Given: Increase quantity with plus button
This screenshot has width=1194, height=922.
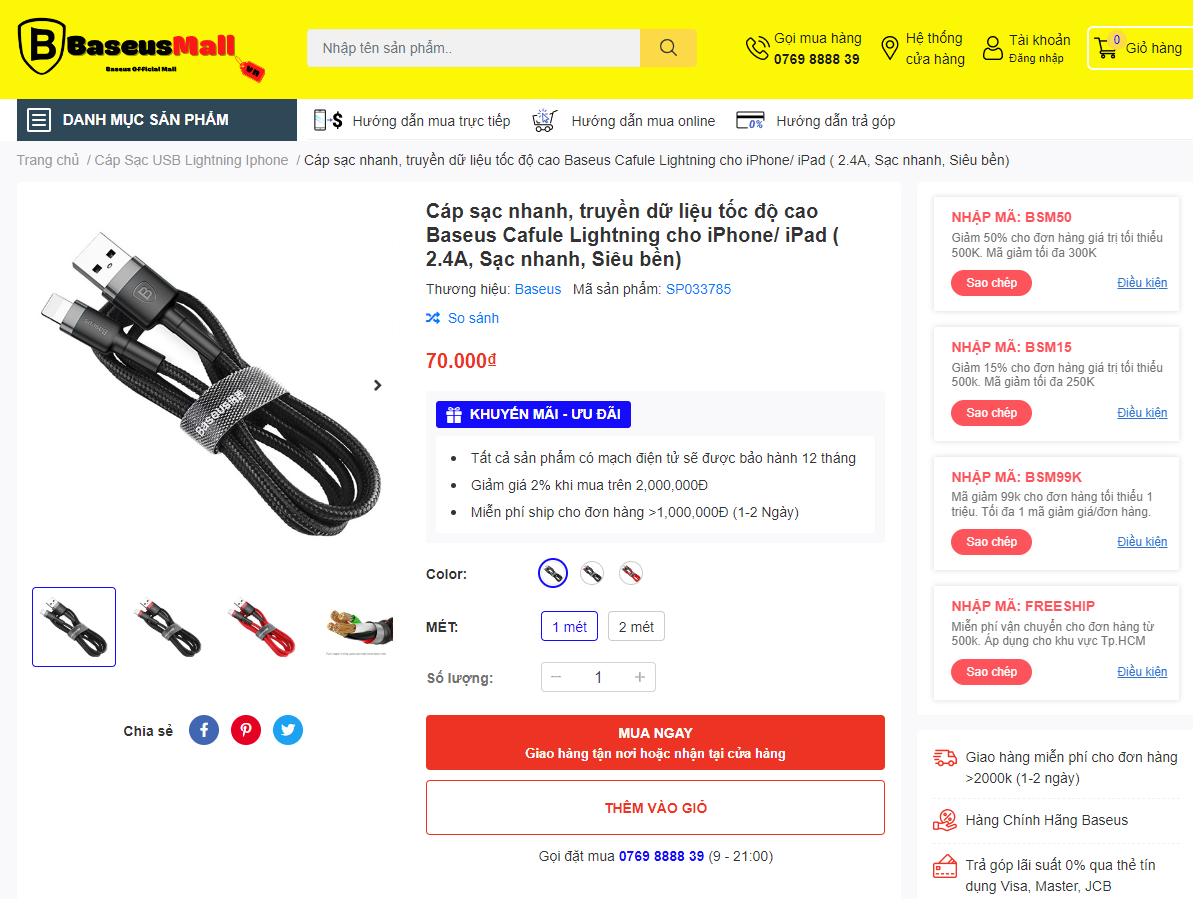Looking at the screenshot, I should 640,677.
